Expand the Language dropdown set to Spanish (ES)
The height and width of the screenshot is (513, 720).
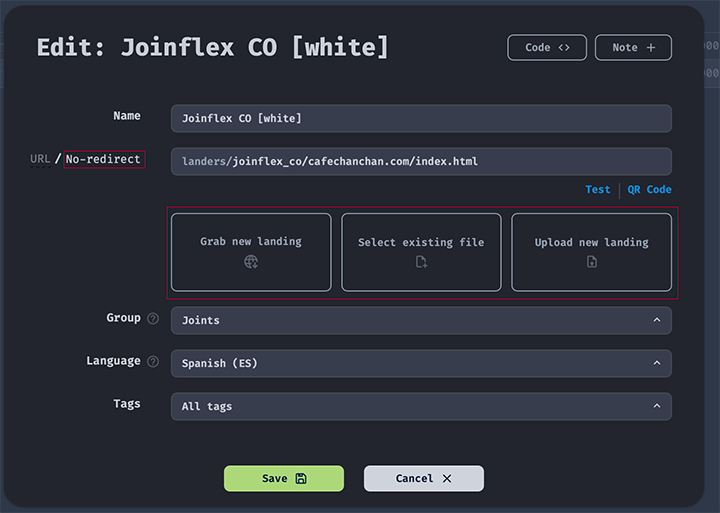421,363
